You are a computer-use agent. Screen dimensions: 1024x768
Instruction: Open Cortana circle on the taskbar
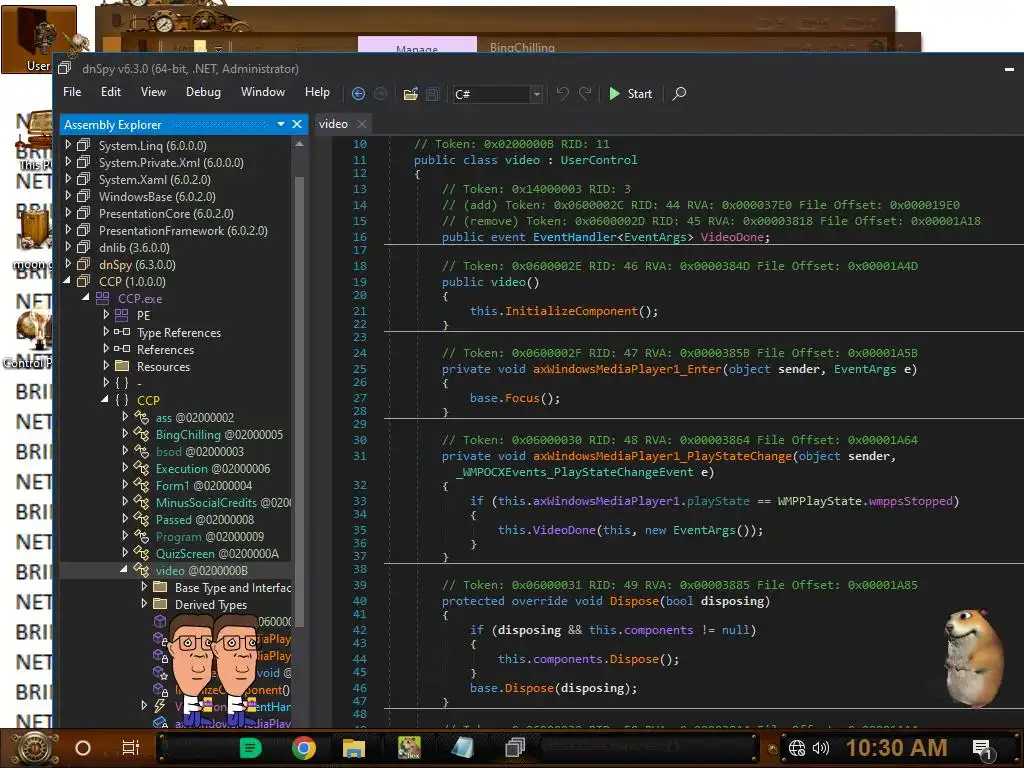pos(82,748)
